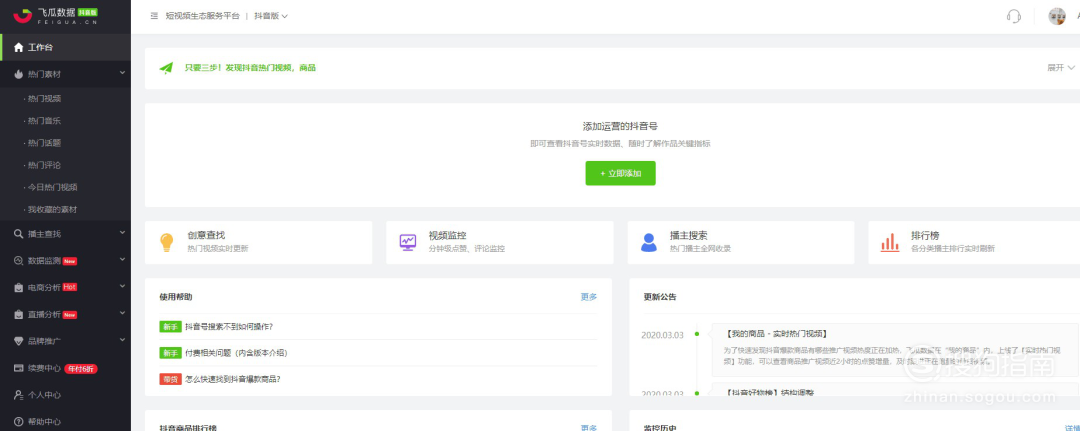Screen dimensions: 1080x431
Task: Click the light bulb 创意查找 icon
Action: (167, 242)
